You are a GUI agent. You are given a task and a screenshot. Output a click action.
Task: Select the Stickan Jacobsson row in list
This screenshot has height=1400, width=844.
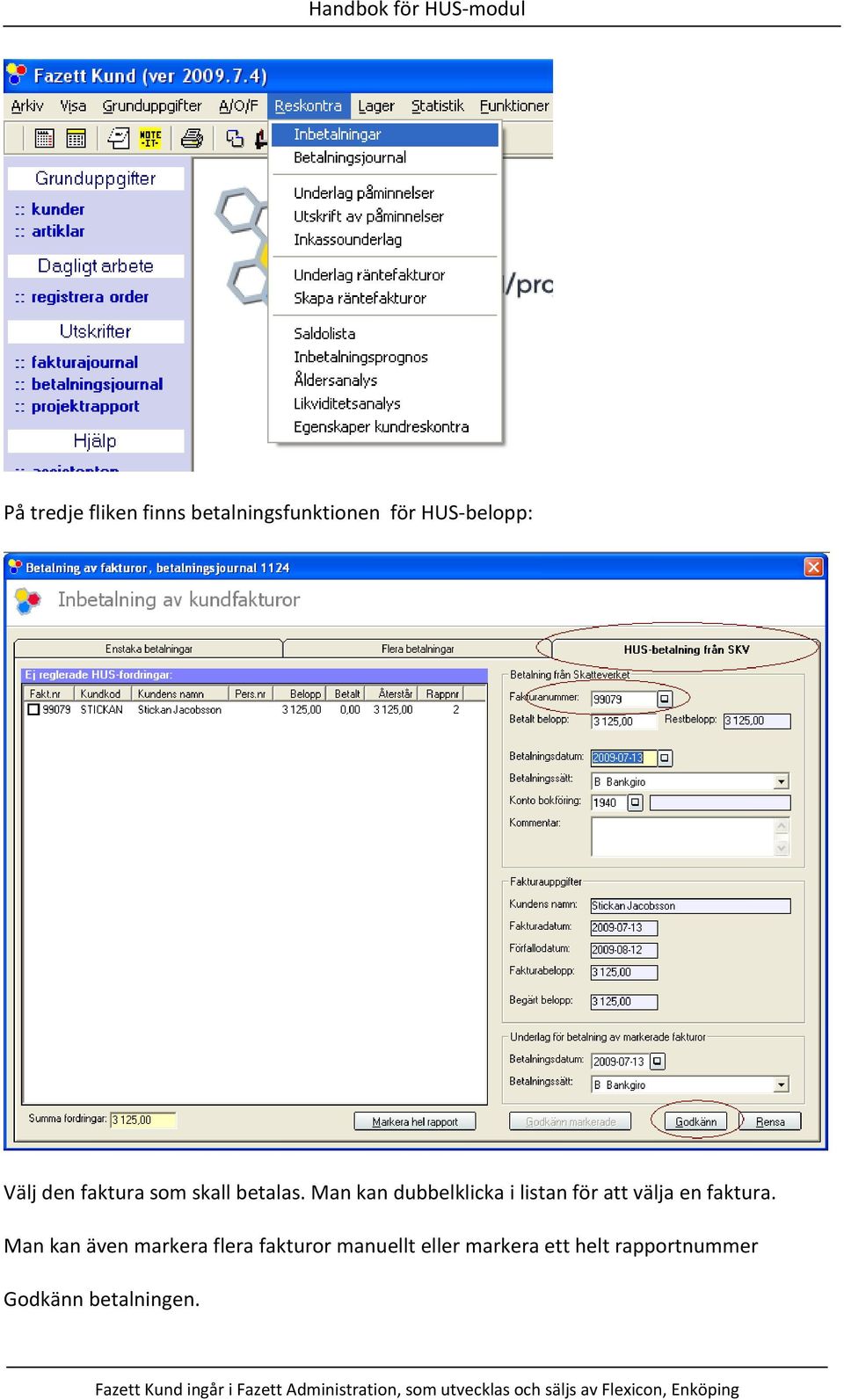click(254, 710)
